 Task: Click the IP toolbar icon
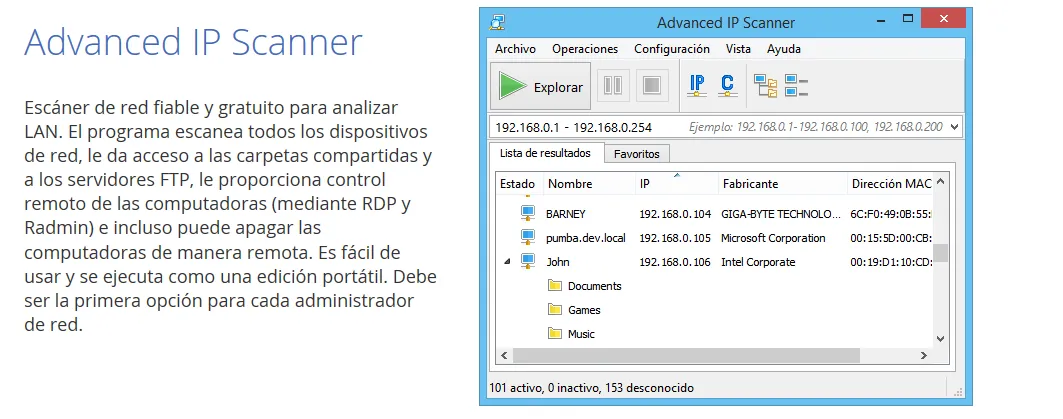696,85
